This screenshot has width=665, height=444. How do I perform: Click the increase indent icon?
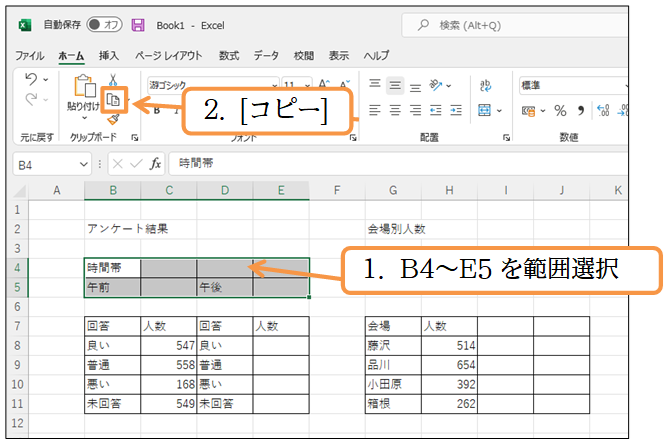coord(456,111)
